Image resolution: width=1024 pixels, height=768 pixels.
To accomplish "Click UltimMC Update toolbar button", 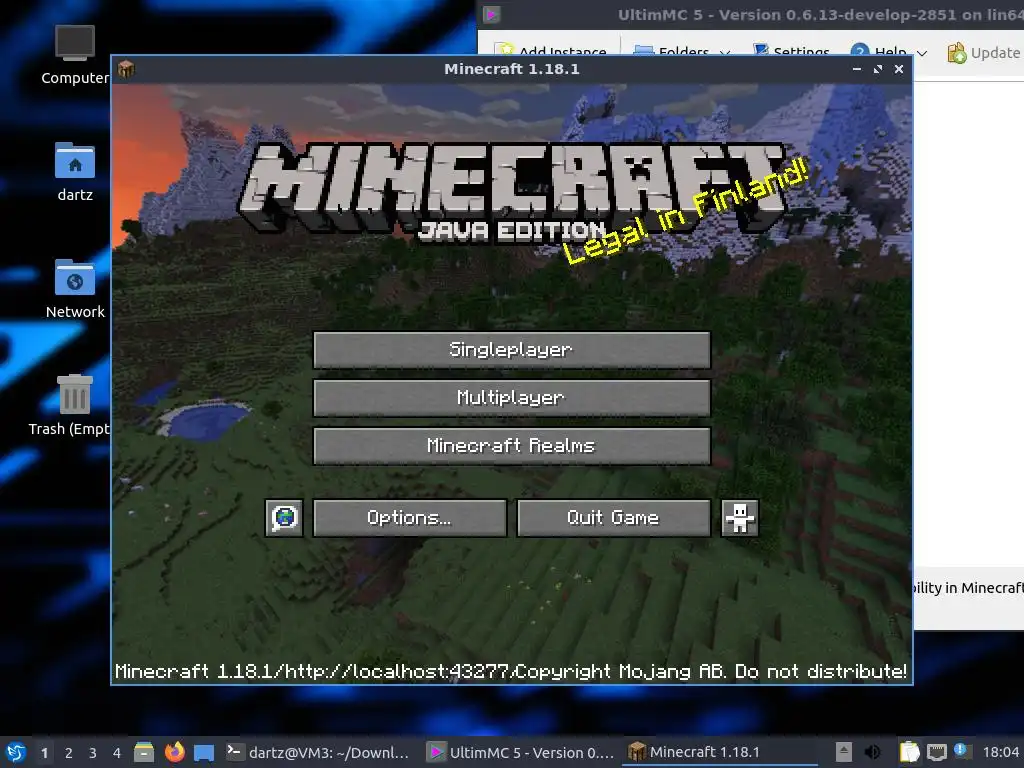I will (x=984, y=52).
